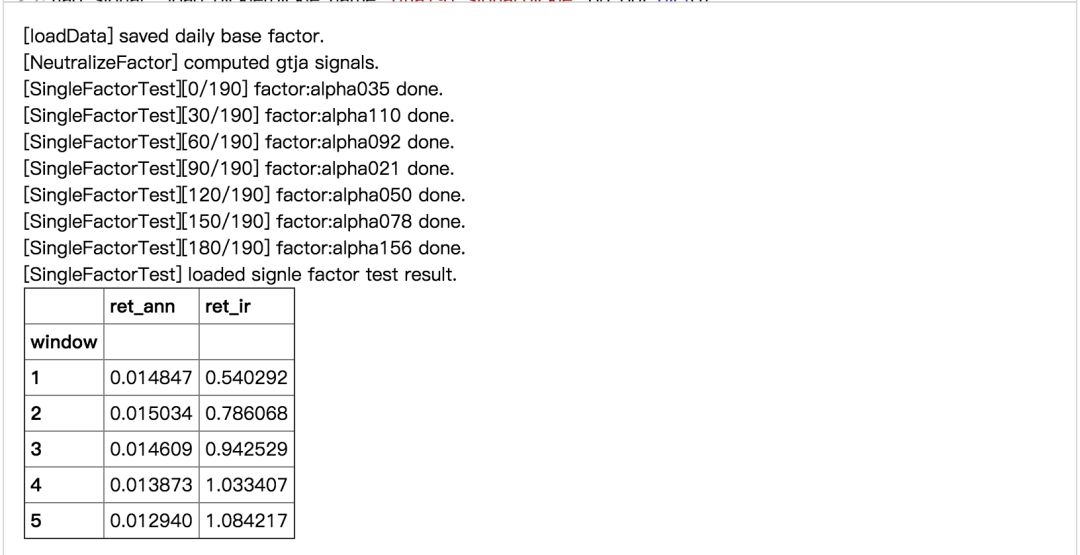The width and height of the screenshot is (1080, 555).
Task: Select the 0.012940 cell
Action: click(x=151, y=521)
